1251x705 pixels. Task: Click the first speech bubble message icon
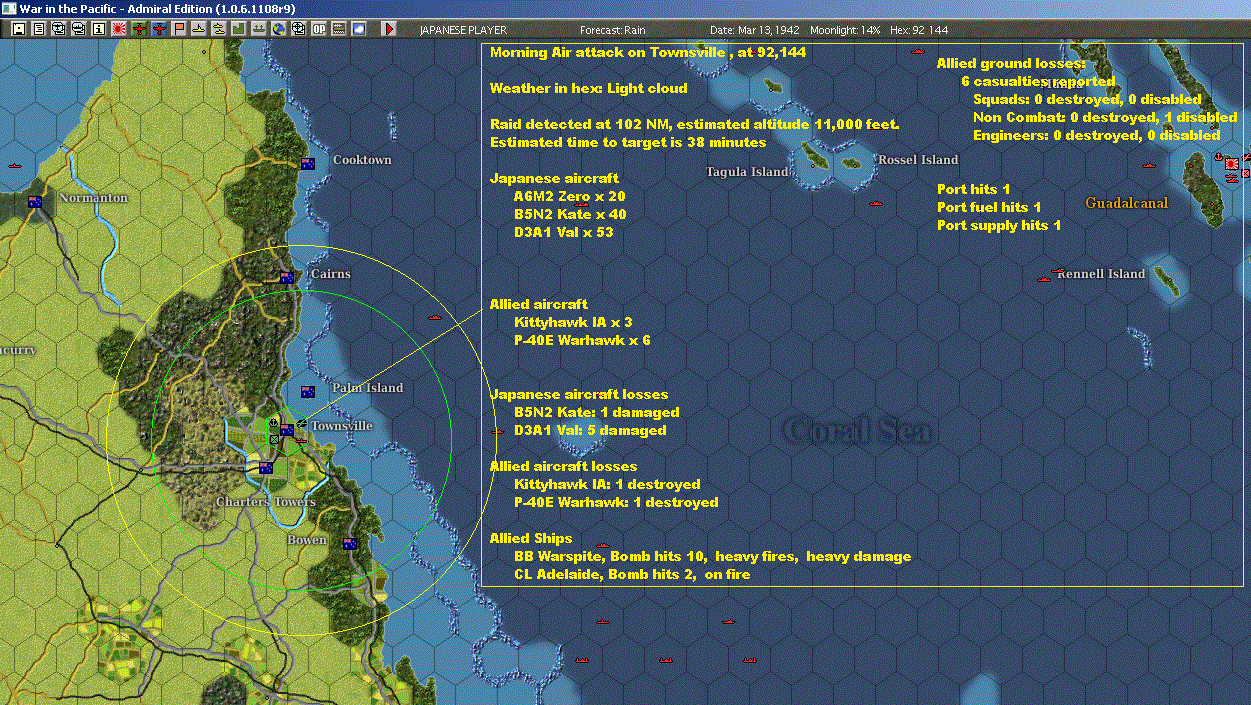[x=59, y=29]
